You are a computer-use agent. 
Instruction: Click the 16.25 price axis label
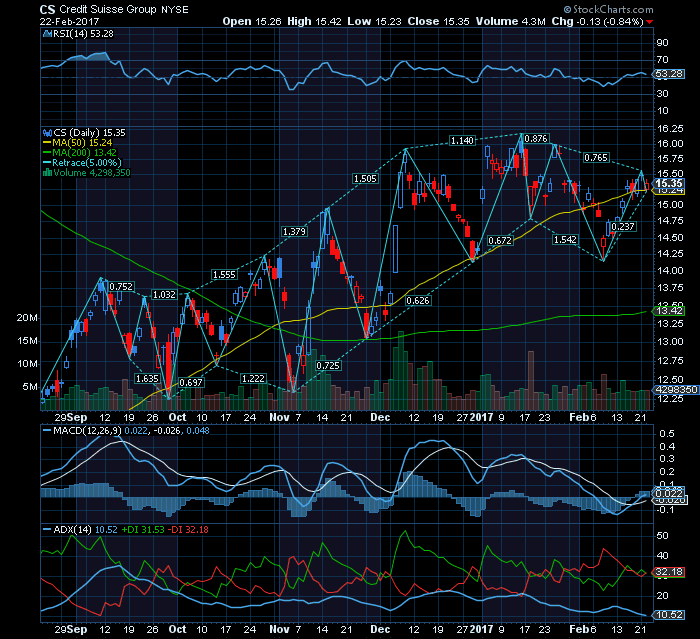[670, 129]
